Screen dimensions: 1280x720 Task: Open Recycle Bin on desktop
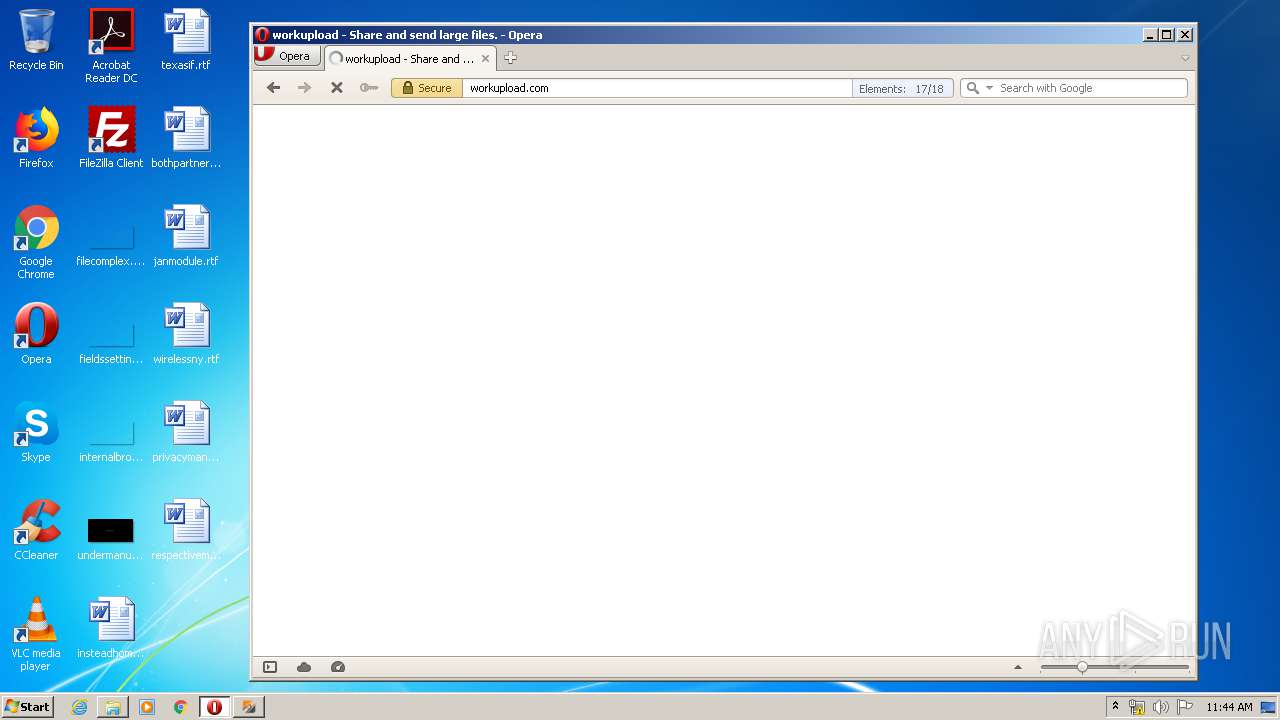pos(36,40)
